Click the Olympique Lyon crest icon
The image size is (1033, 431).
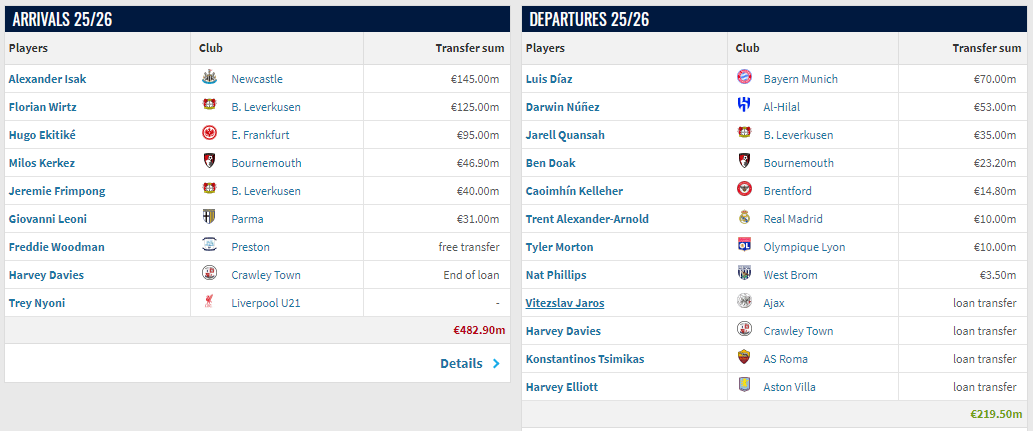(x=744, y=246)
